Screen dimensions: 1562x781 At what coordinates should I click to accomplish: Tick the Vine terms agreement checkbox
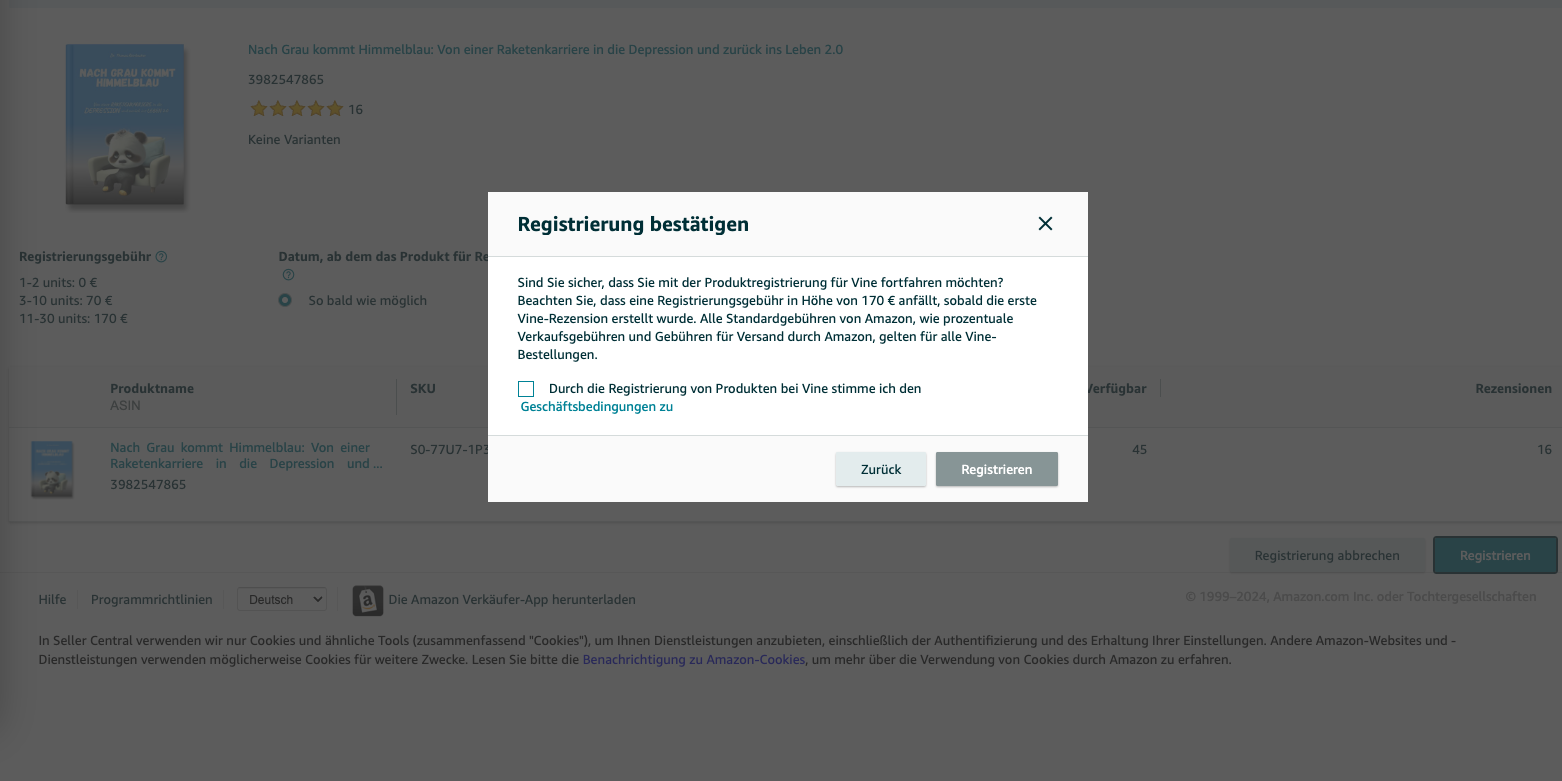click(x=526, y=389)
